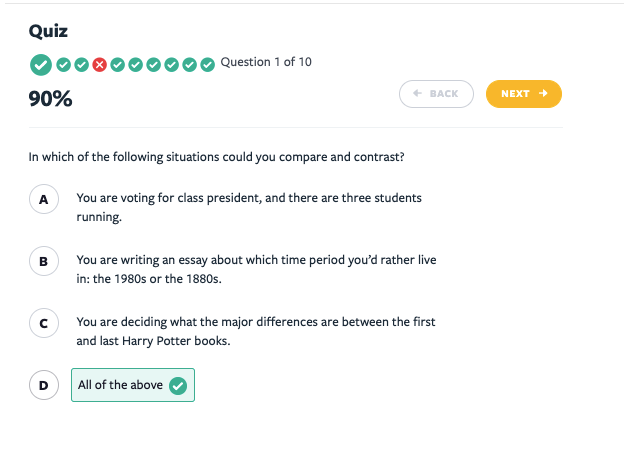Image resolution: width=624 pixels, height=450 pixels.
Task: Select the class president voting answer text
Action: click(x=249, y=207)
